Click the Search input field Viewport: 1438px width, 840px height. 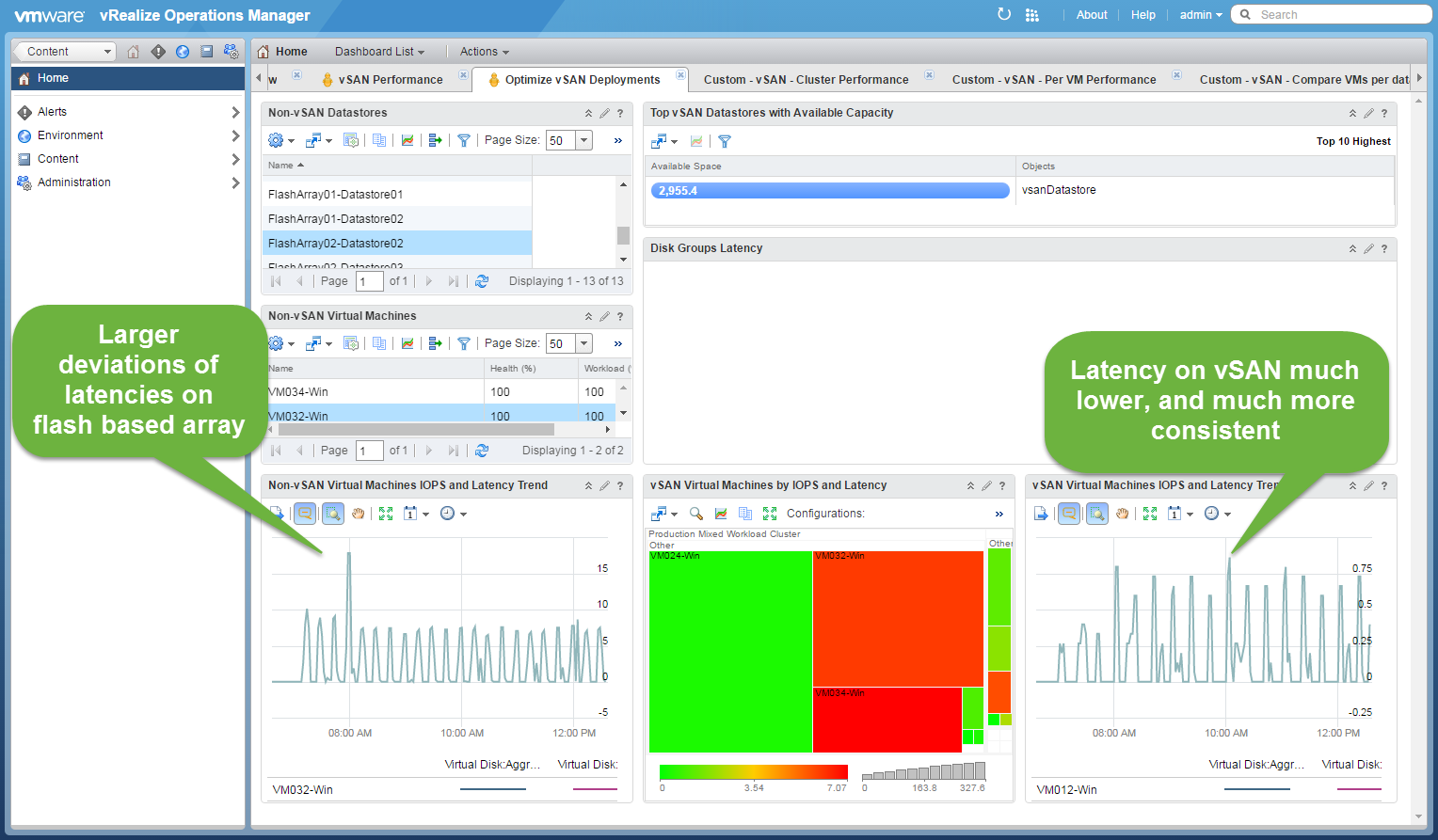point(1332,14)
